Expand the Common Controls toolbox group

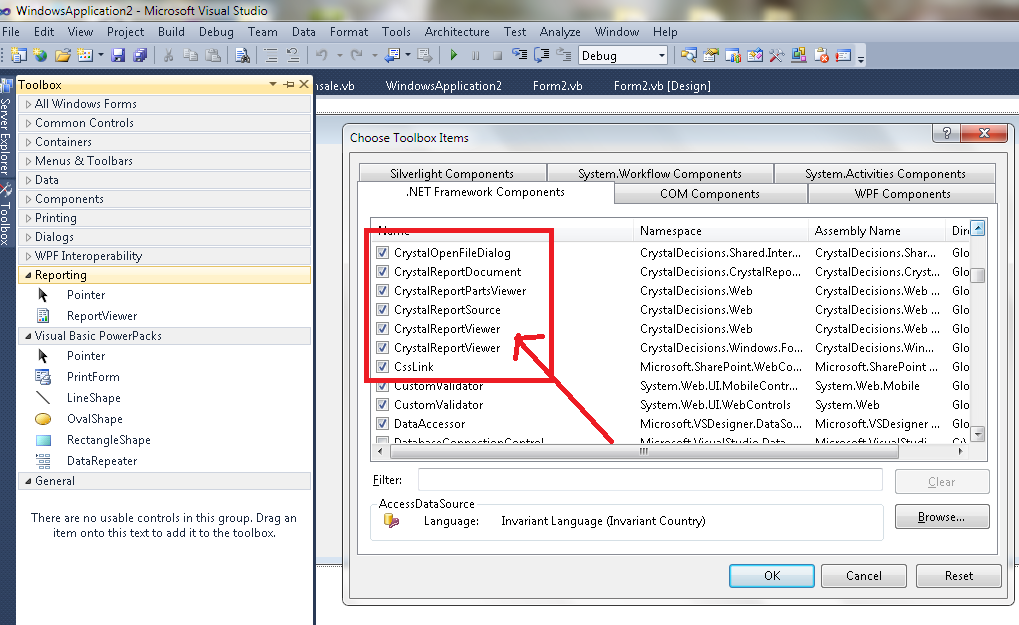click(x=28, y=123)
